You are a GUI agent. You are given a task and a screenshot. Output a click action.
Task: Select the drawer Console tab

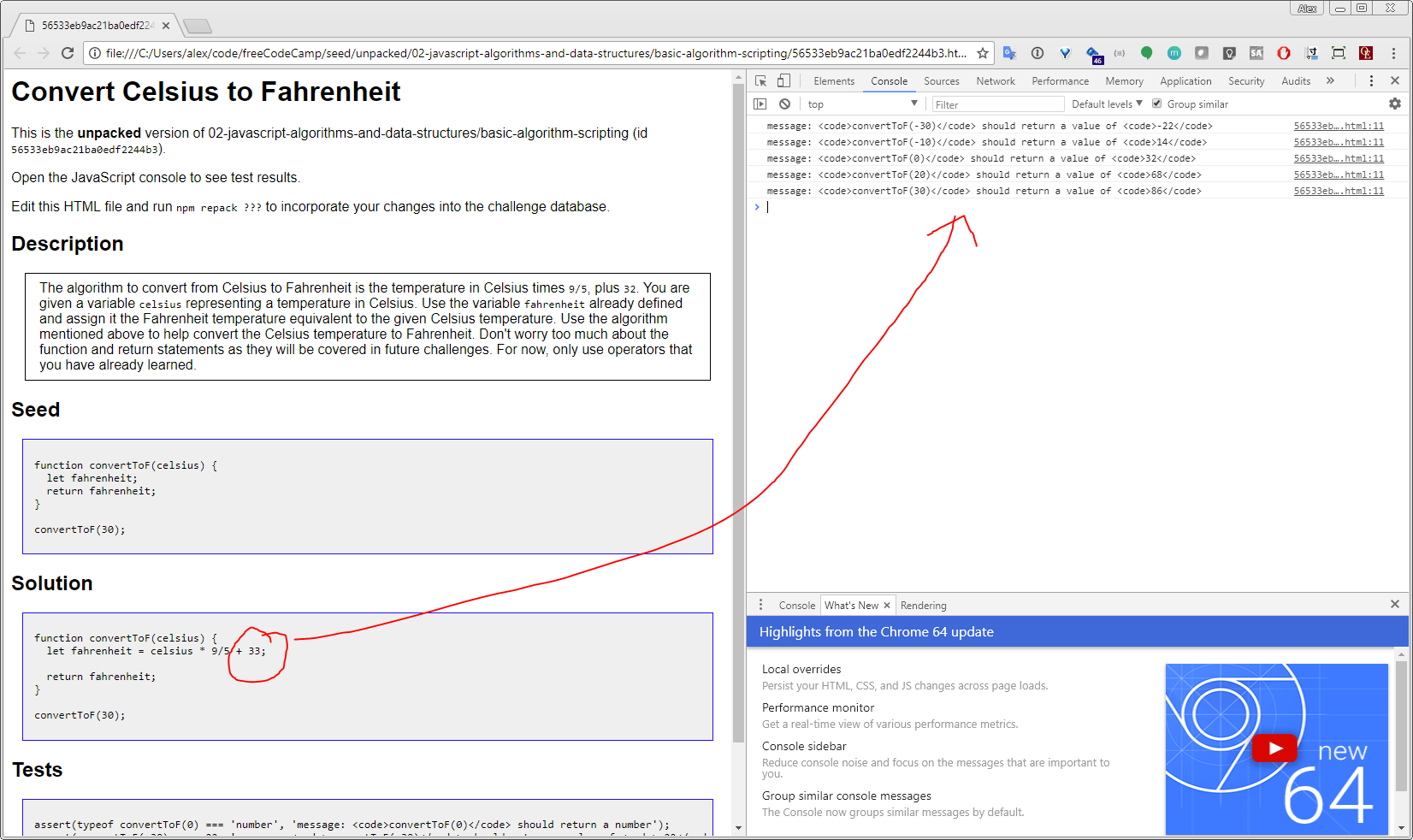(x=796, y=605)
